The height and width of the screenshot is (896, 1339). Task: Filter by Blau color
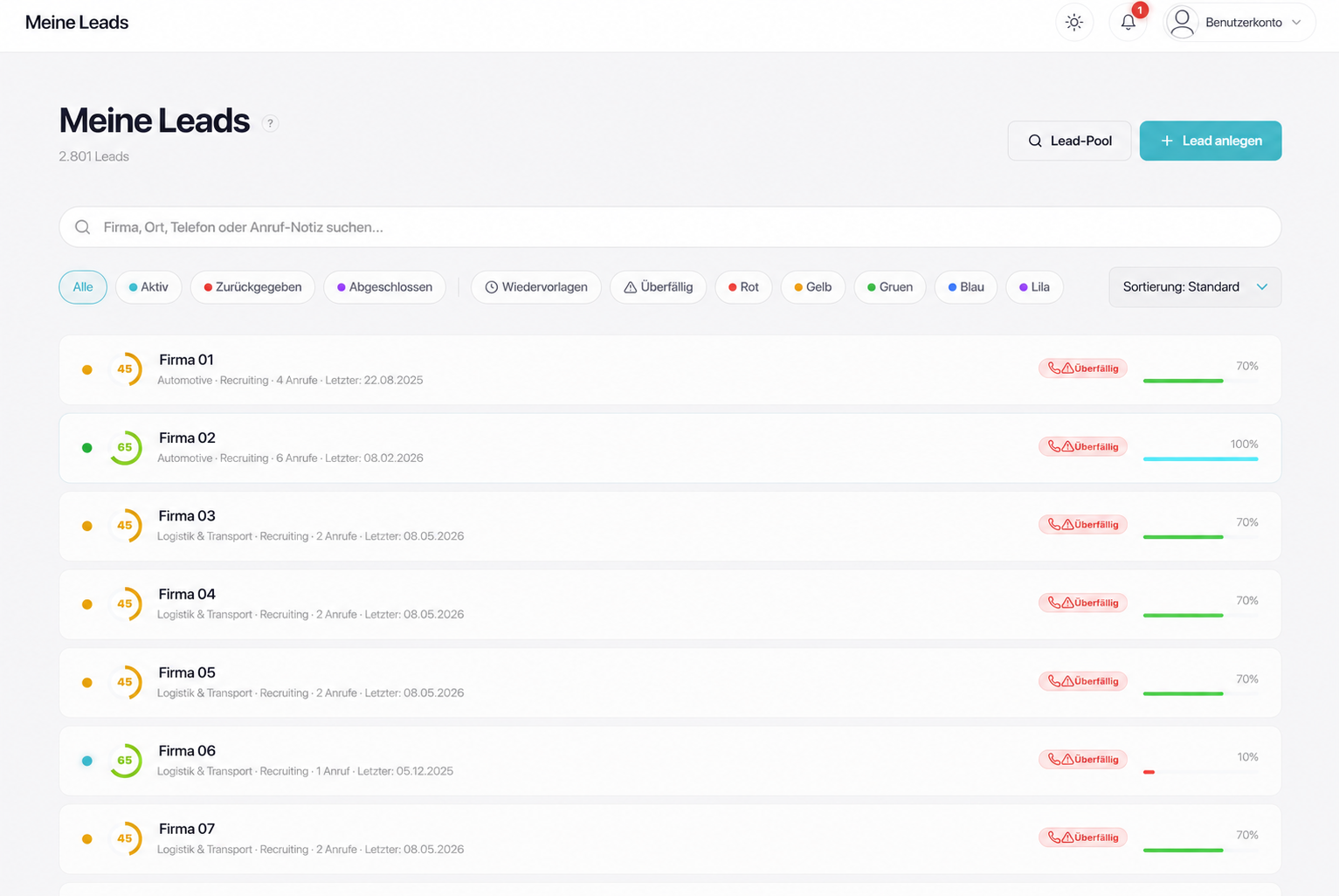(966, 287)
